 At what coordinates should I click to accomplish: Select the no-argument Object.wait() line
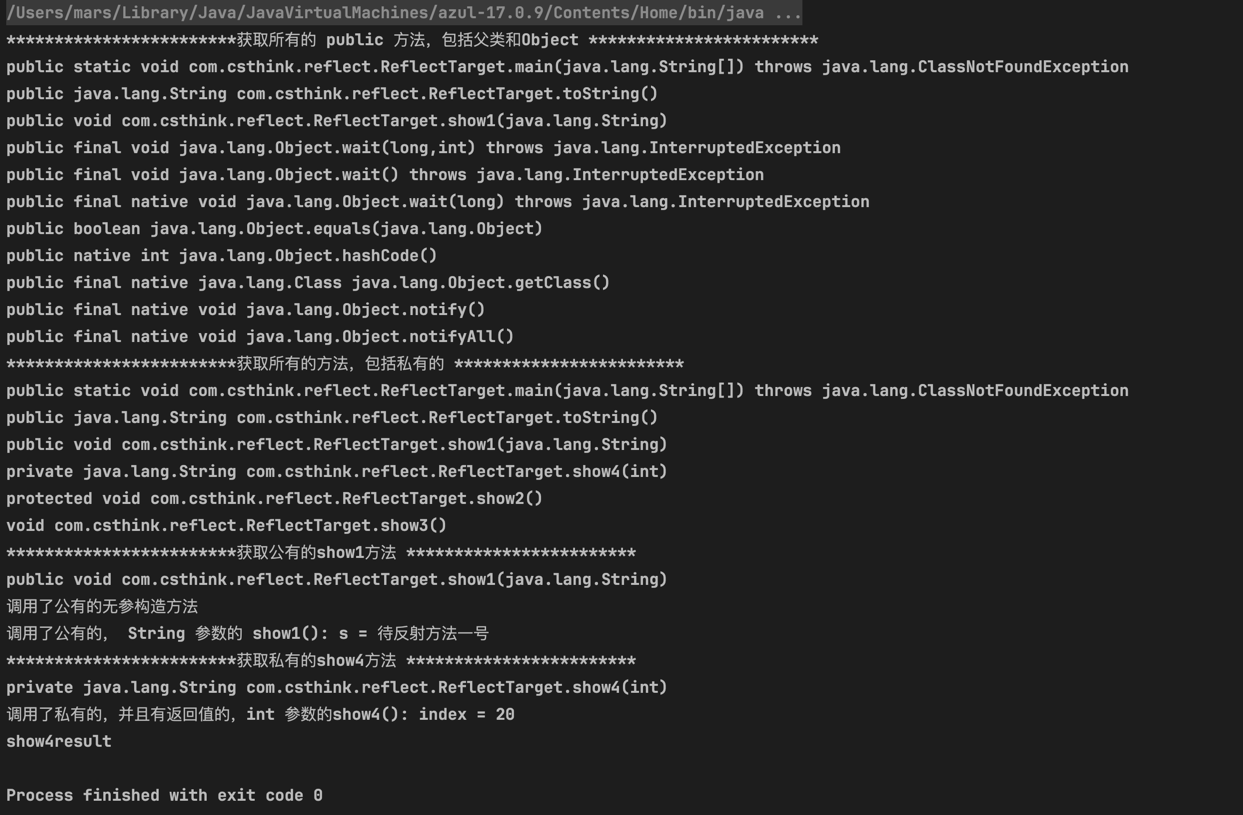tap(385, 175)
